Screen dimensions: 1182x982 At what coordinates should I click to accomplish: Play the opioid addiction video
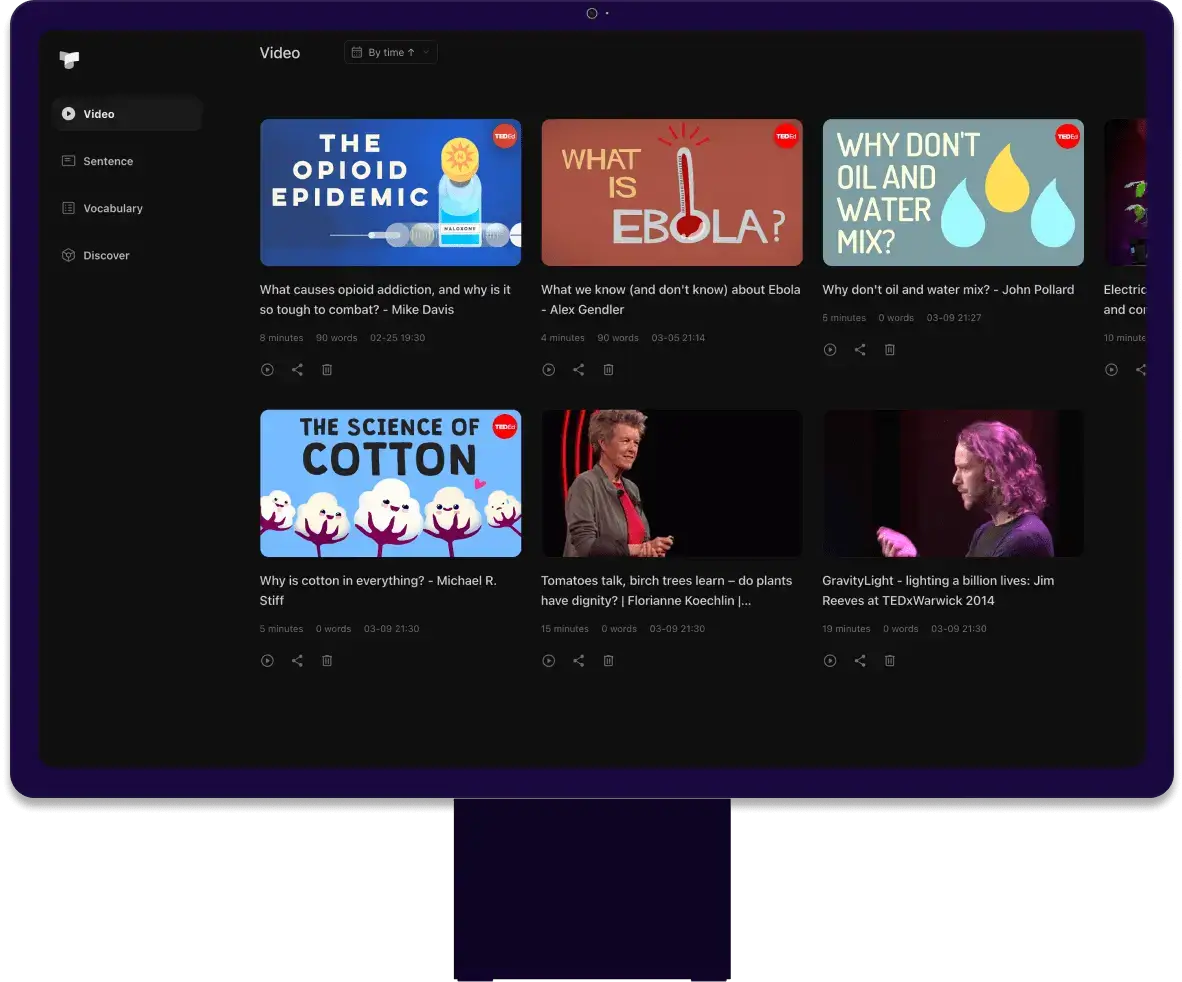(x=267, y=370)
